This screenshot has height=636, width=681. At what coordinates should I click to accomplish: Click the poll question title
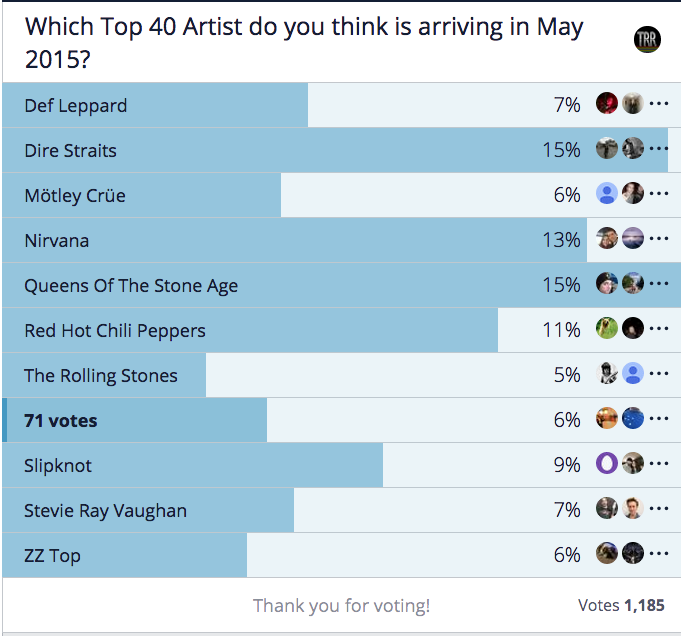304,43
